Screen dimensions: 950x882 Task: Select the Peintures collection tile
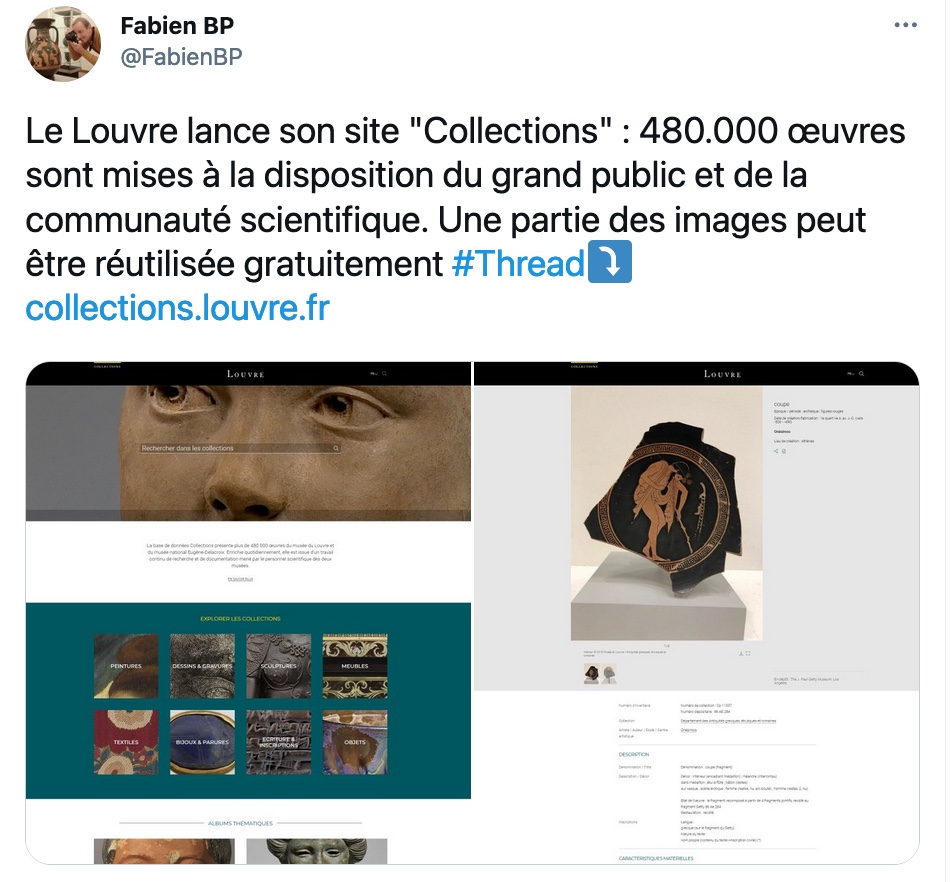pos(126,666)
